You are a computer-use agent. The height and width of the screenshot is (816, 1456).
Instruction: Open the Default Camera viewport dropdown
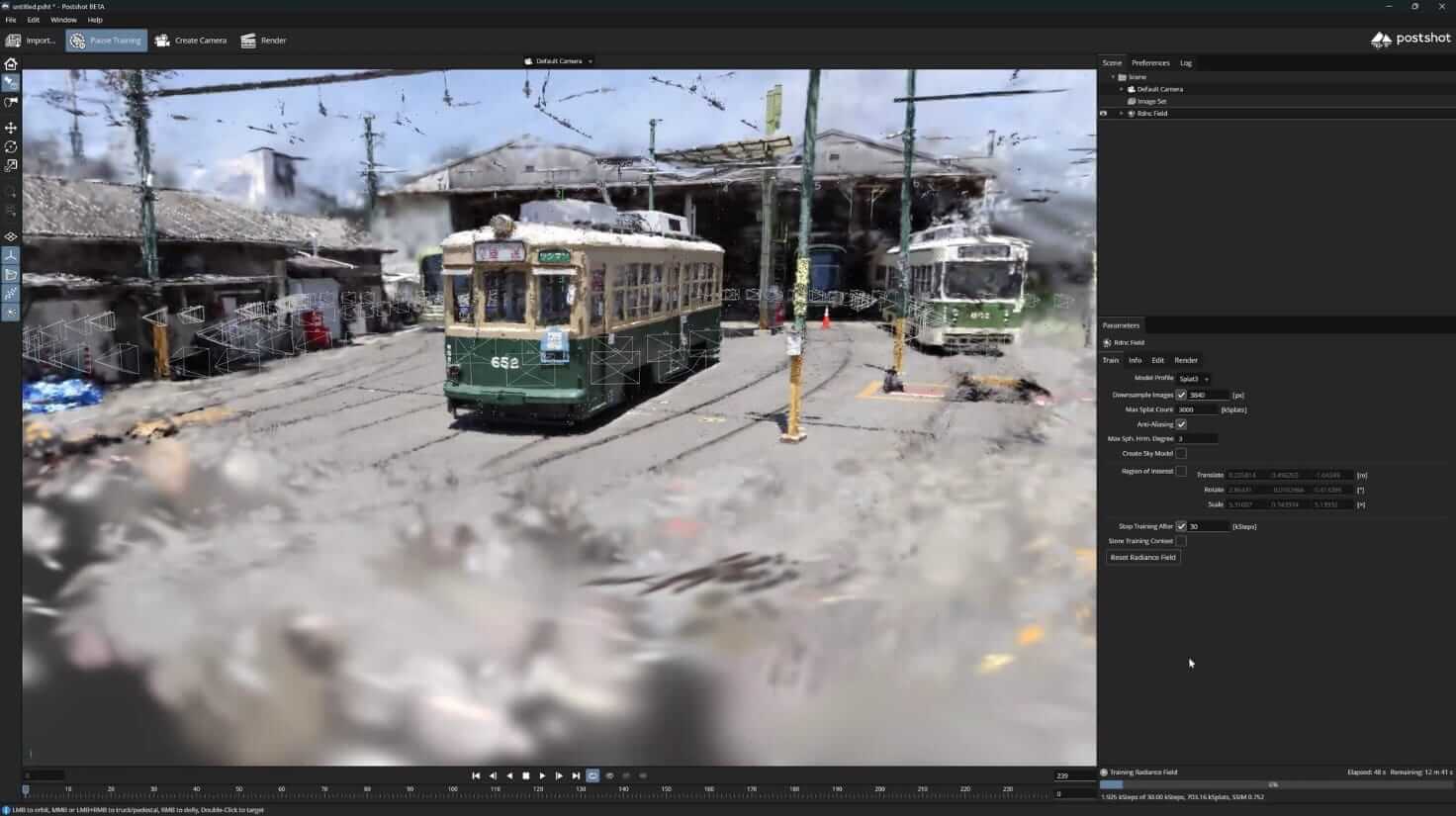coord(559,61)
